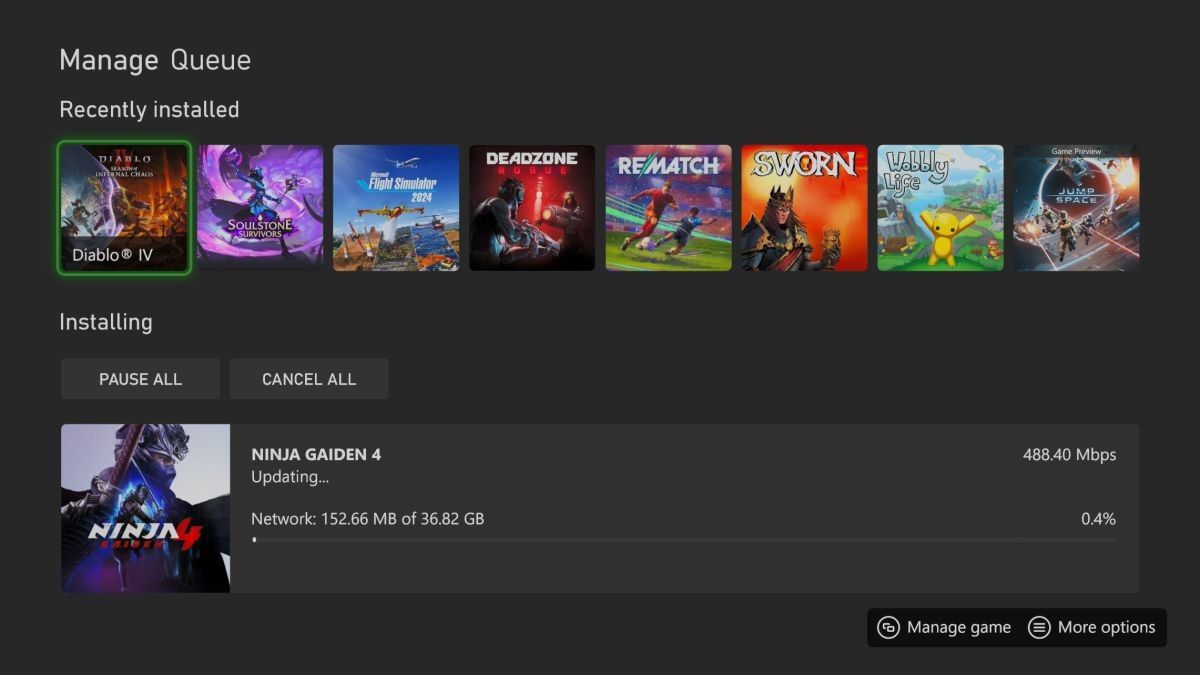The height and width of the screenshot is (675, 1200).
Task: Click the Deadzone Rogue cover art
Action: [x=532, y=206]
